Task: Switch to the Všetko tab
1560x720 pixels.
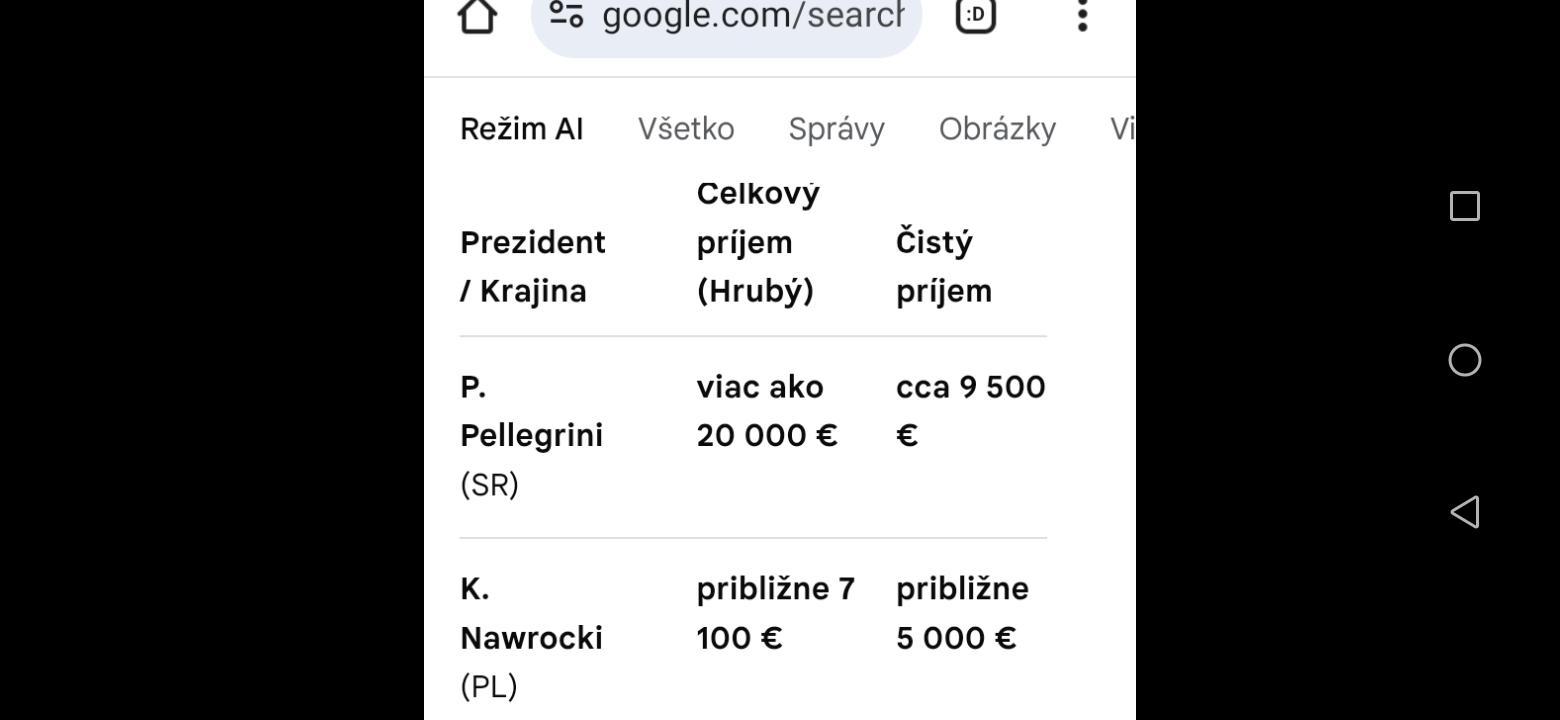Action: click(x=686, y=129)
